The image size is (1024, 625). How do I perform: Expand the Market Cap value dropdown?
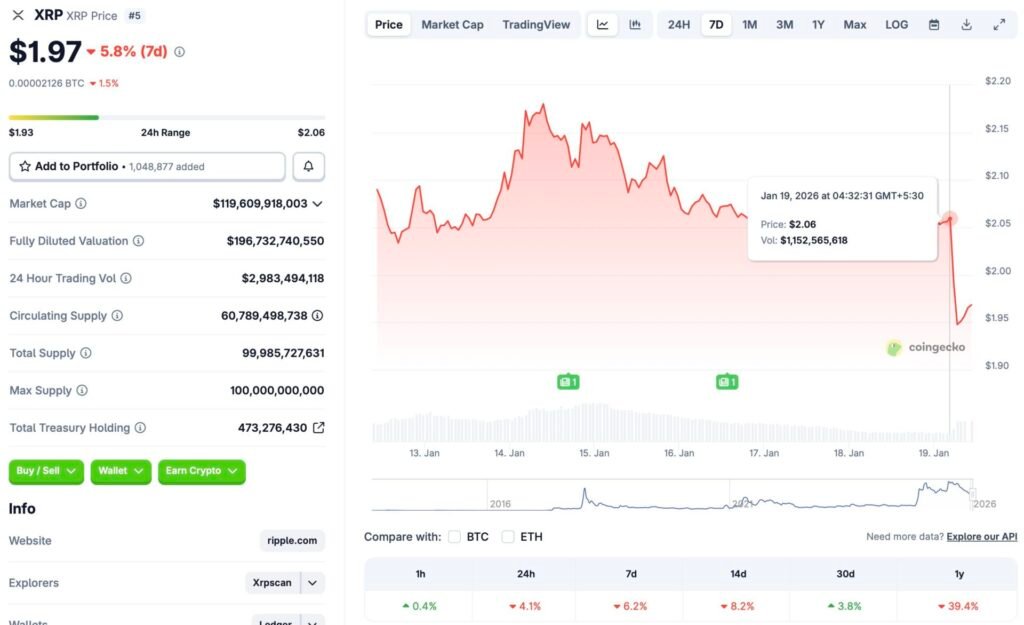pos(319,203)
